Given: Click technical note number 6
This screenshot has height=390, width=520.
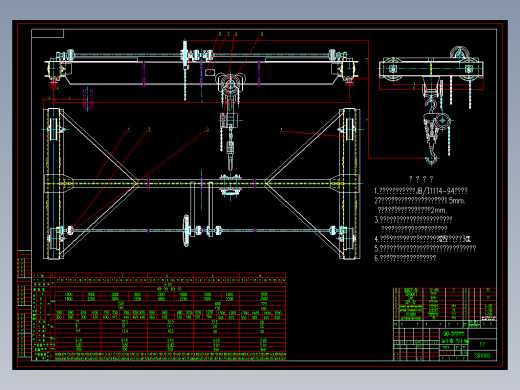Looking at the screenshot, I should pyautogui.click(x=405, y=258).
